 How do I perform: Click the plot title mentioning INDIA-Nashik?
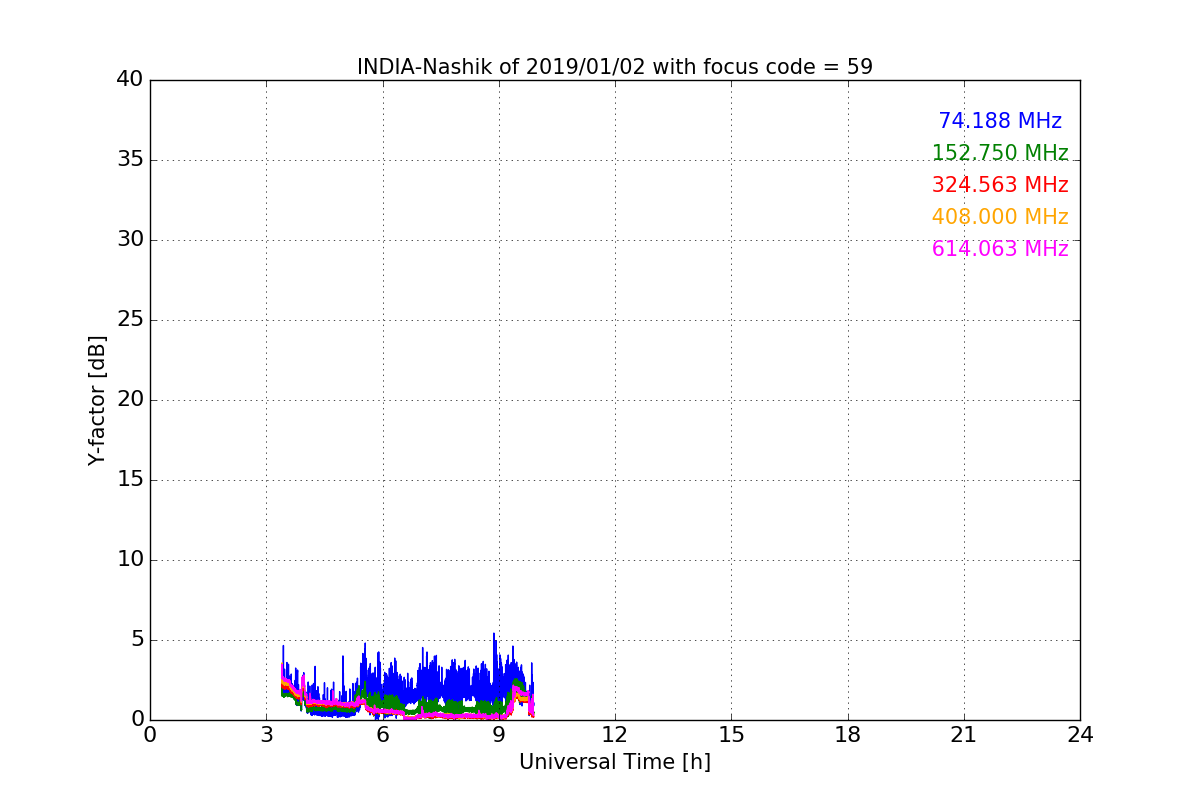click(615, 67)
